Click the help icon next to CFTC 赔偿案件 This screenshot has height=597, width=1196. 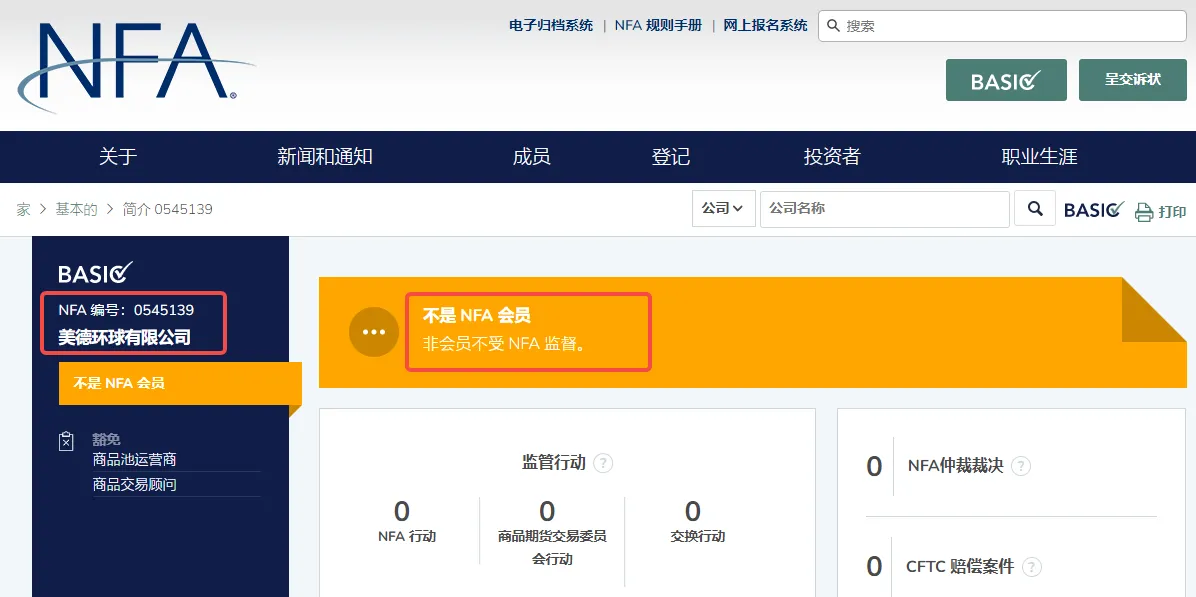[x=1031, y=567]
